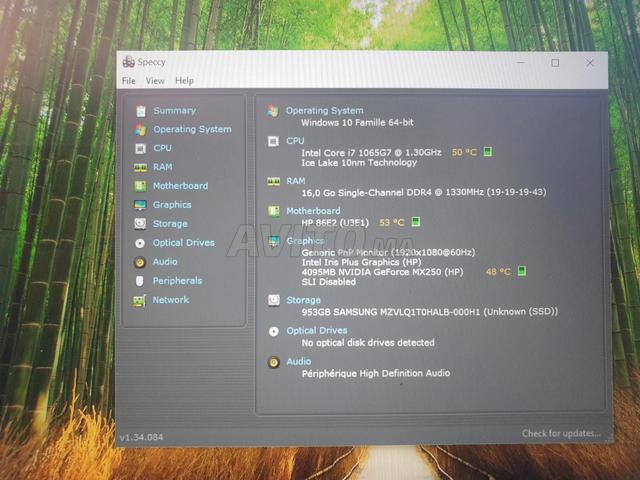
Task: Click 'Windows 10 Famille 64-bit' text
Action: click(x=357, y=122)
